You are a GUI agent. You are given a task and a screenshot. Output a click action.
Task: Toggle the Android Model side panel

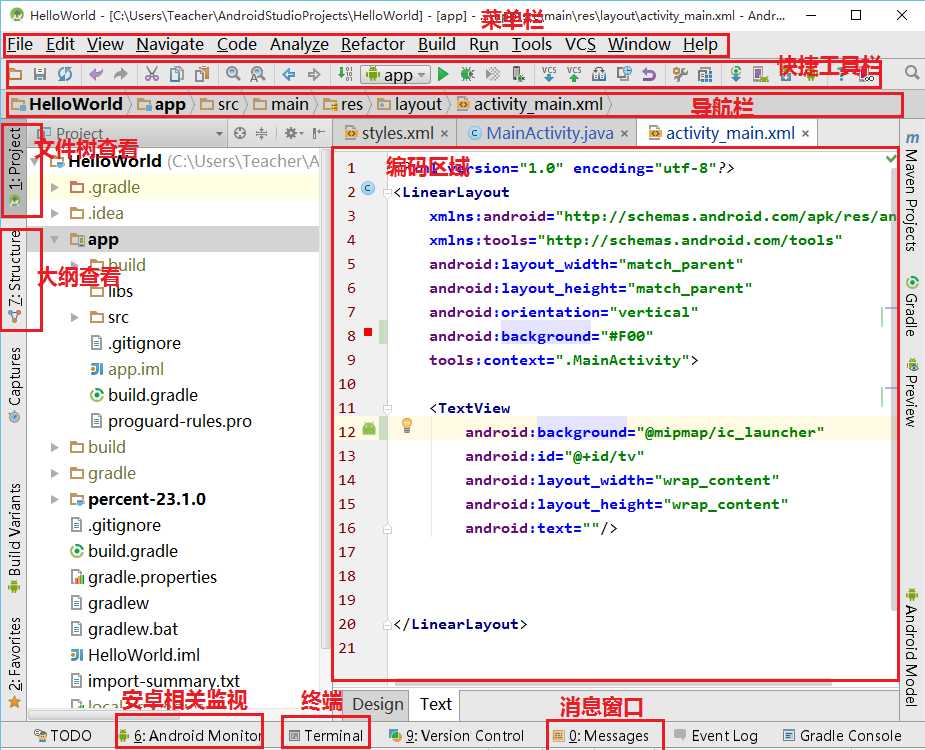coord(911,647)
